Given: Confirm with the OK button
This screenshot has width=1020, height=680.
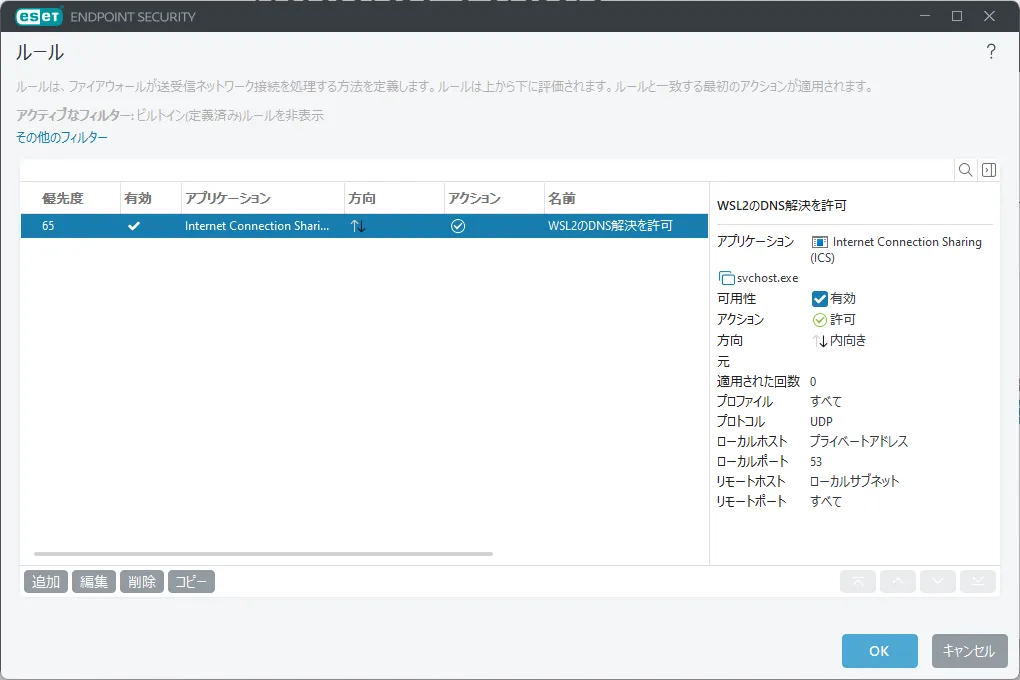Looking at the screenshot, I should coord(879,651).
